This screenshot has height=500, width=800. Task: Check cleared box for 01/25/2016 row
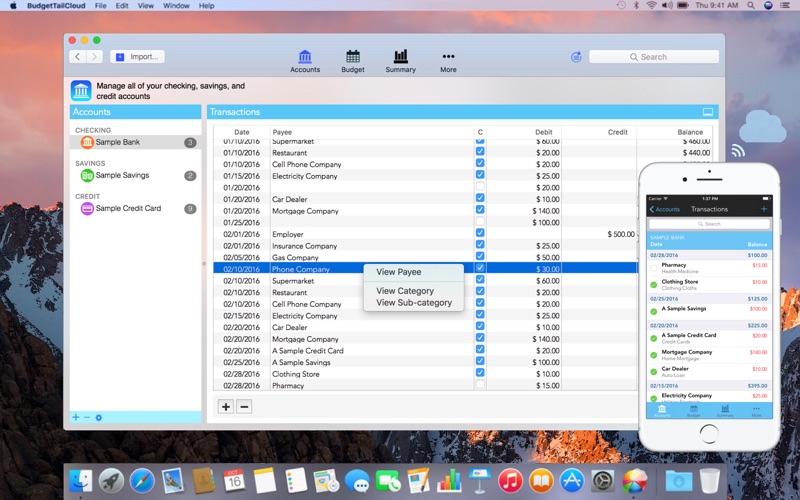pyautogui.click(x=480, y=221)
